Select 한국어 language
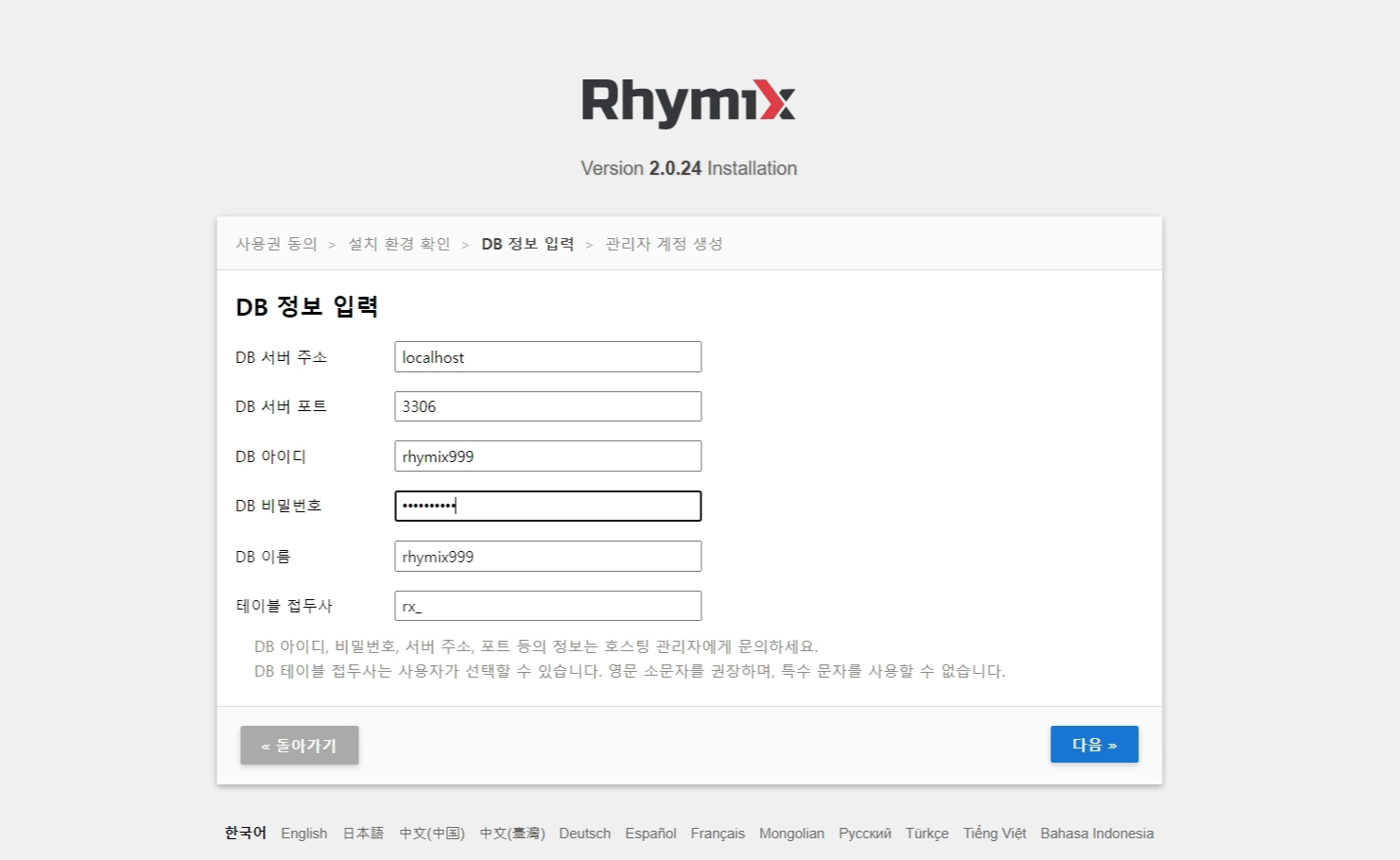This screenshot has width=1400, height=860. [246, 833]
